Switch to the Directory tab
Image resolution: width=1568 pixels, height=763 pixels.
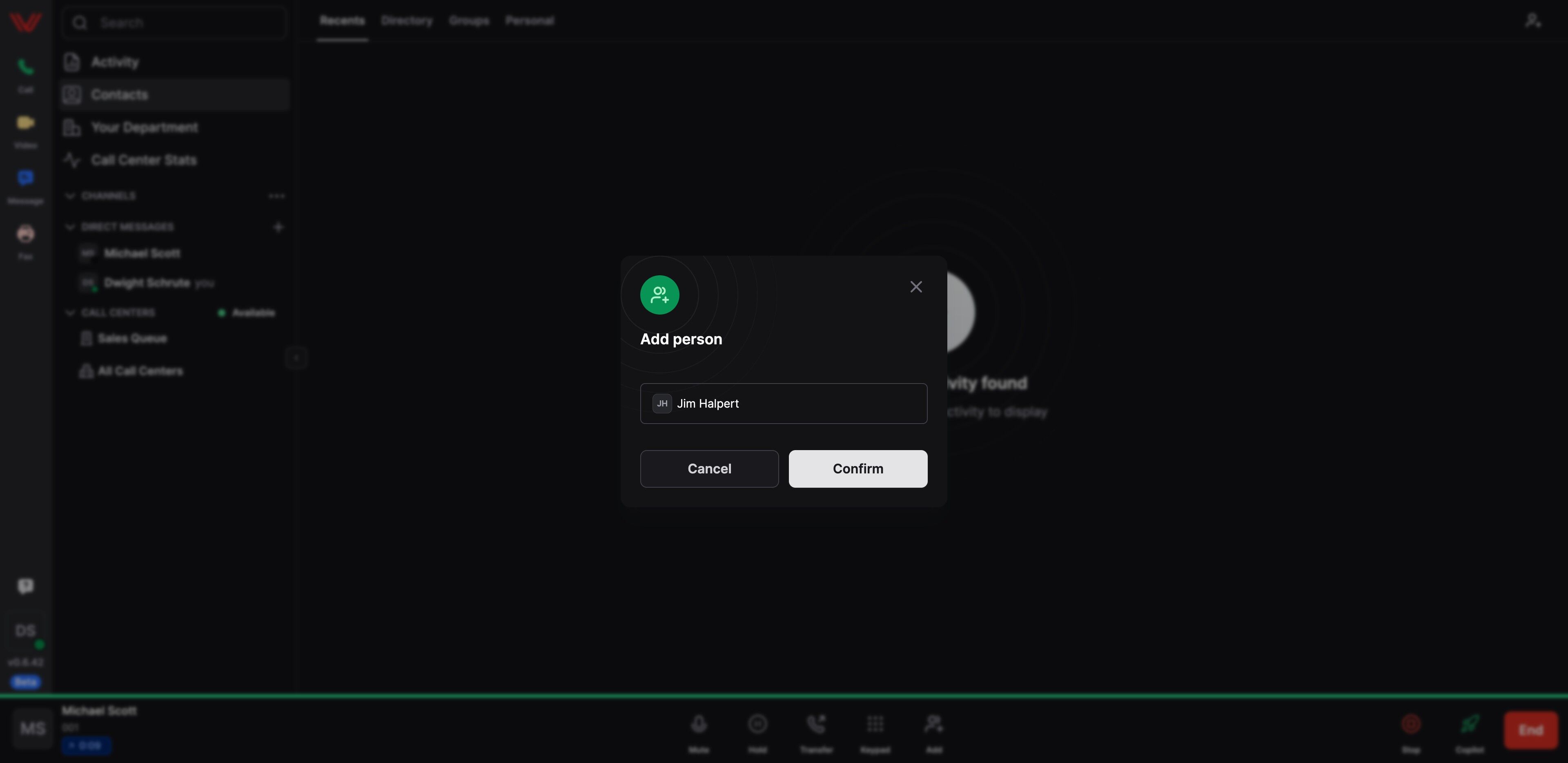pos(407,21)
